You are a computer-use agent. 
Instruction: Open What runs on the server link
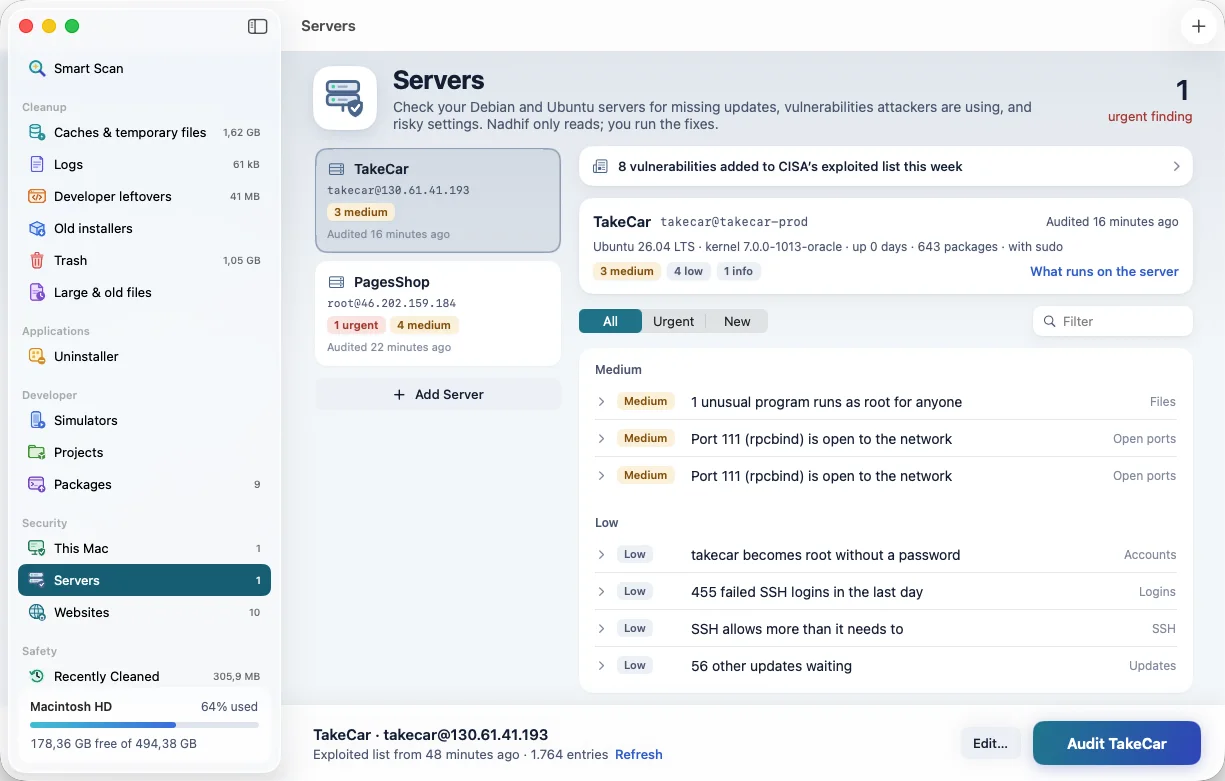click(1104, 271)
